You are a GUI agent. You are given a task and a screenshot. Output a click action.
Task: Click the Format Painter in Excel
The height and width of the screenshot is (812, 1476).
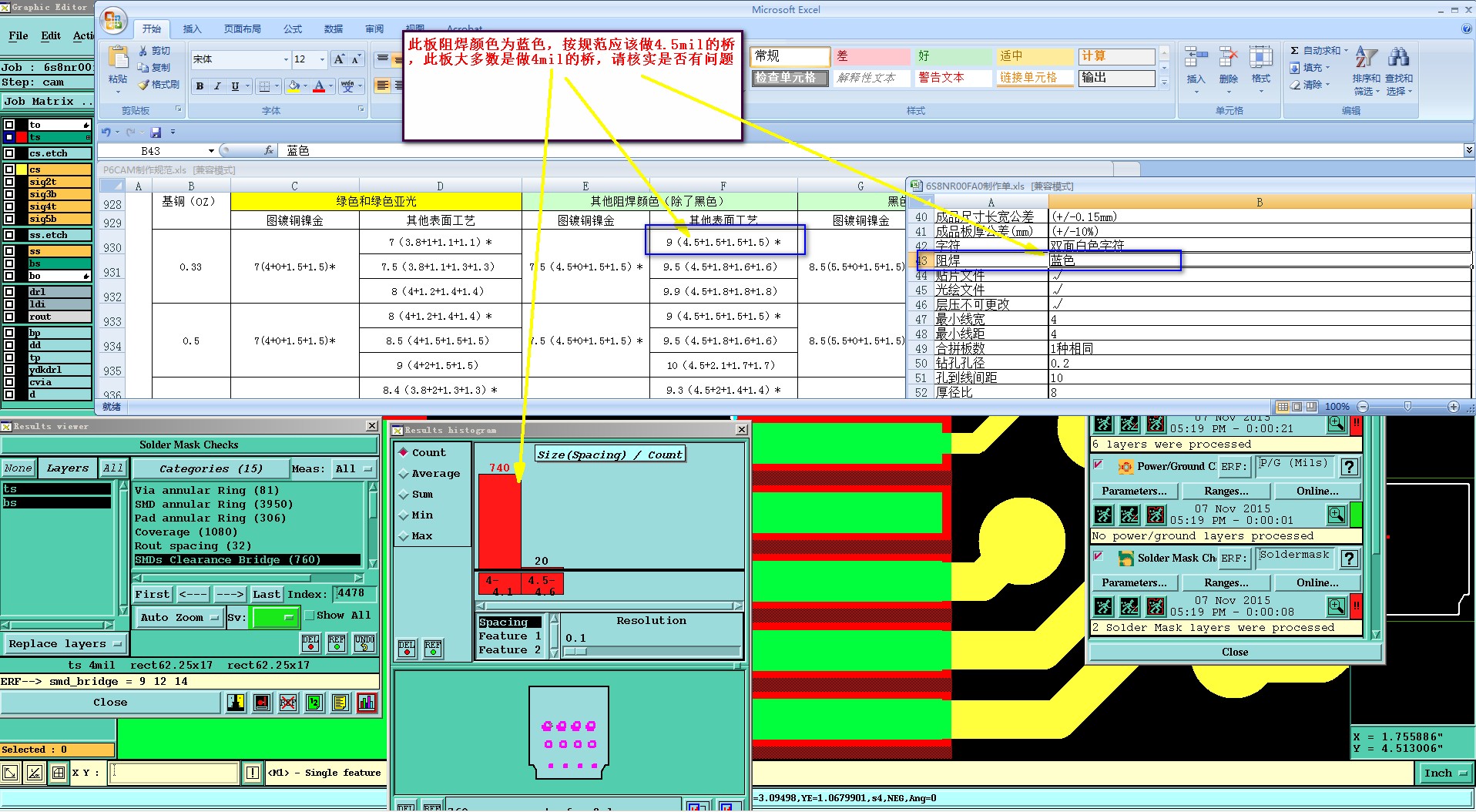(x=159, y=85)
